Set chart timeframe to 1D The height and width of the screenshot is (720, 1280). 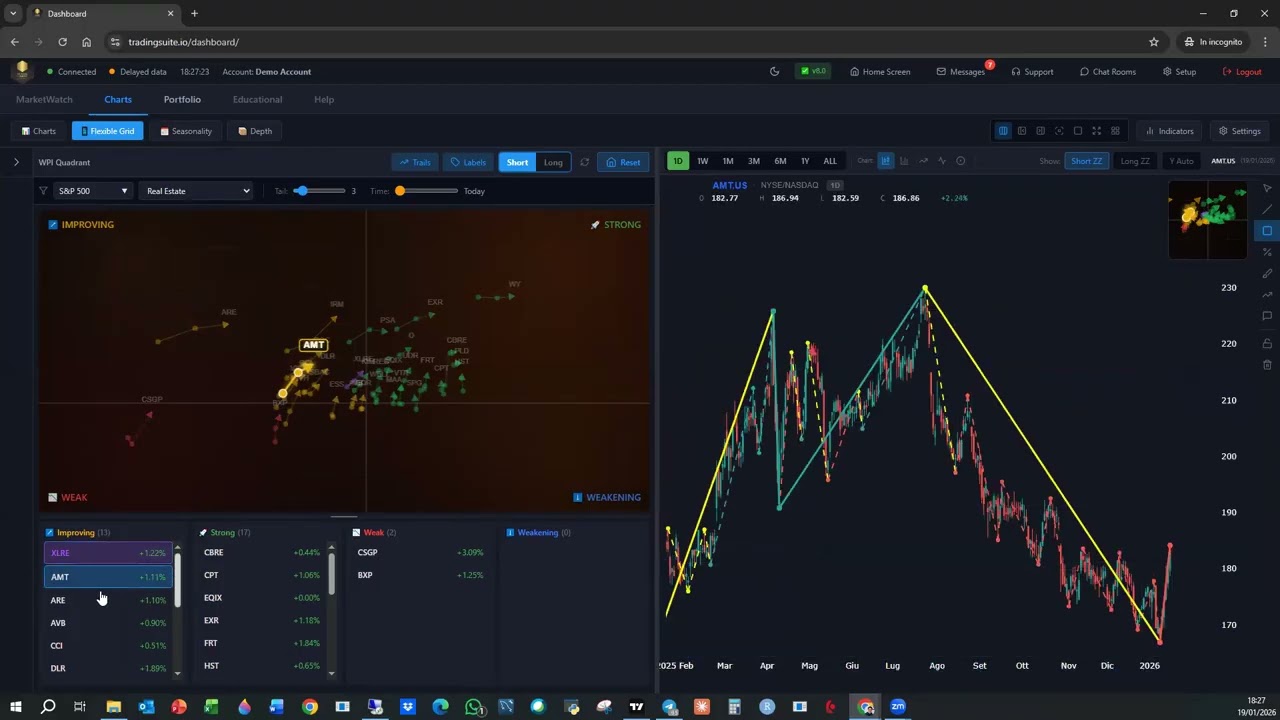(677, 161)
